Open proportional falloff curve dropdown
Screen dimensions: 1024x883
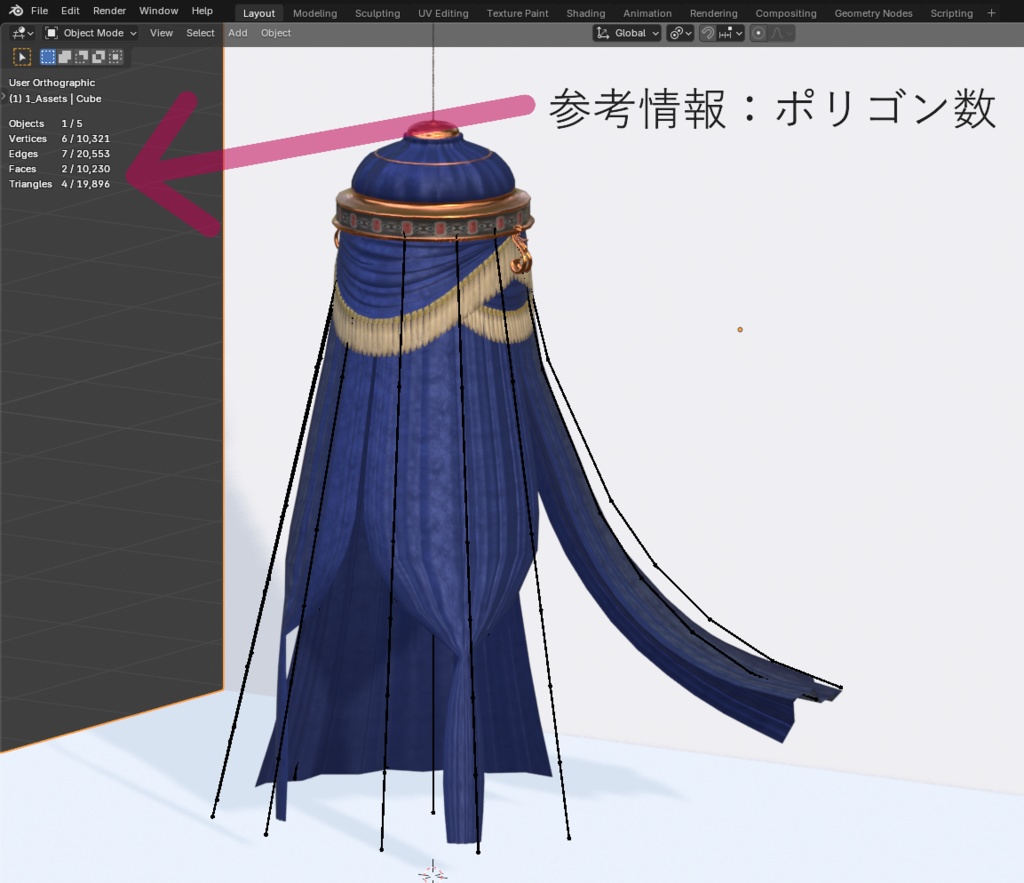tap(782, 33)
